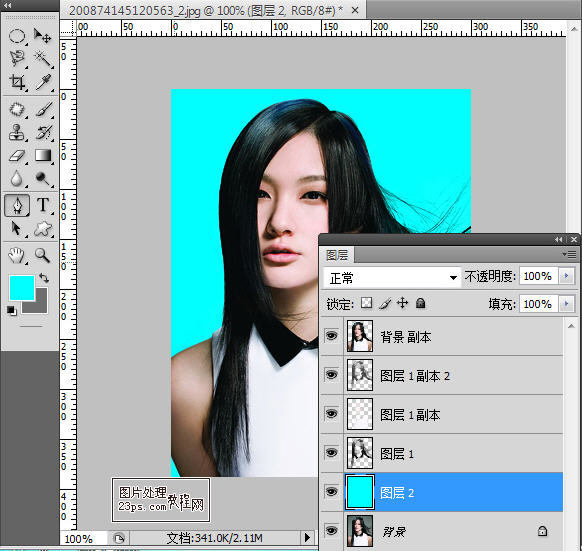582x551 pixels.
Task: Select the Clone Stamp tool
Action: [17, 133]
